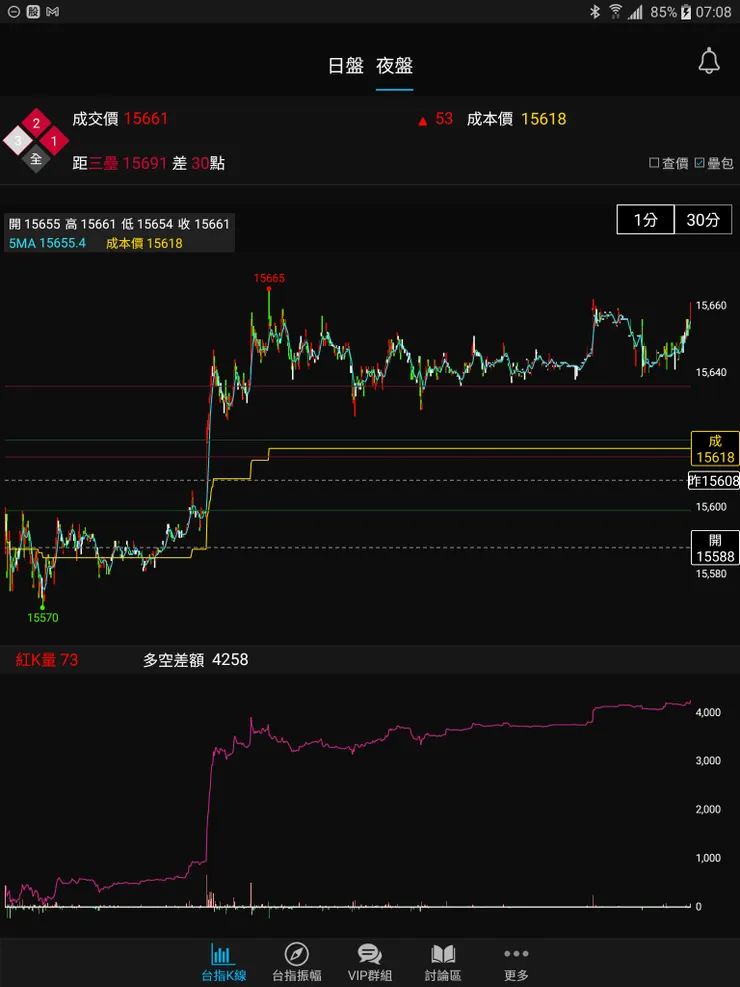
Task: Tap the 5MA 15655.4 label
Action: (47, 244)
